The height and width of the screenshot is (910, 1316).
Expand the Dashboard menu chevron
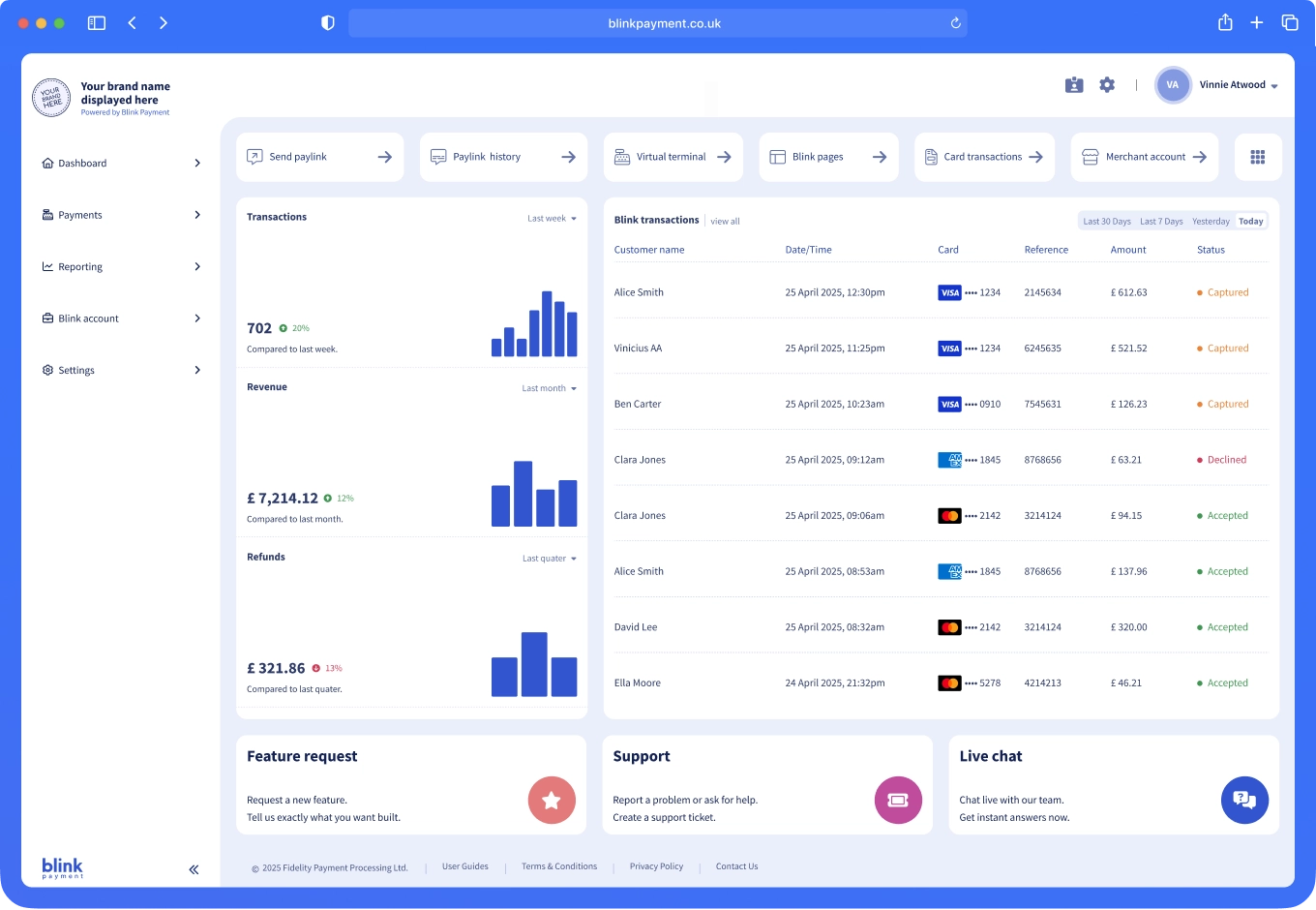tap(197, 164)
